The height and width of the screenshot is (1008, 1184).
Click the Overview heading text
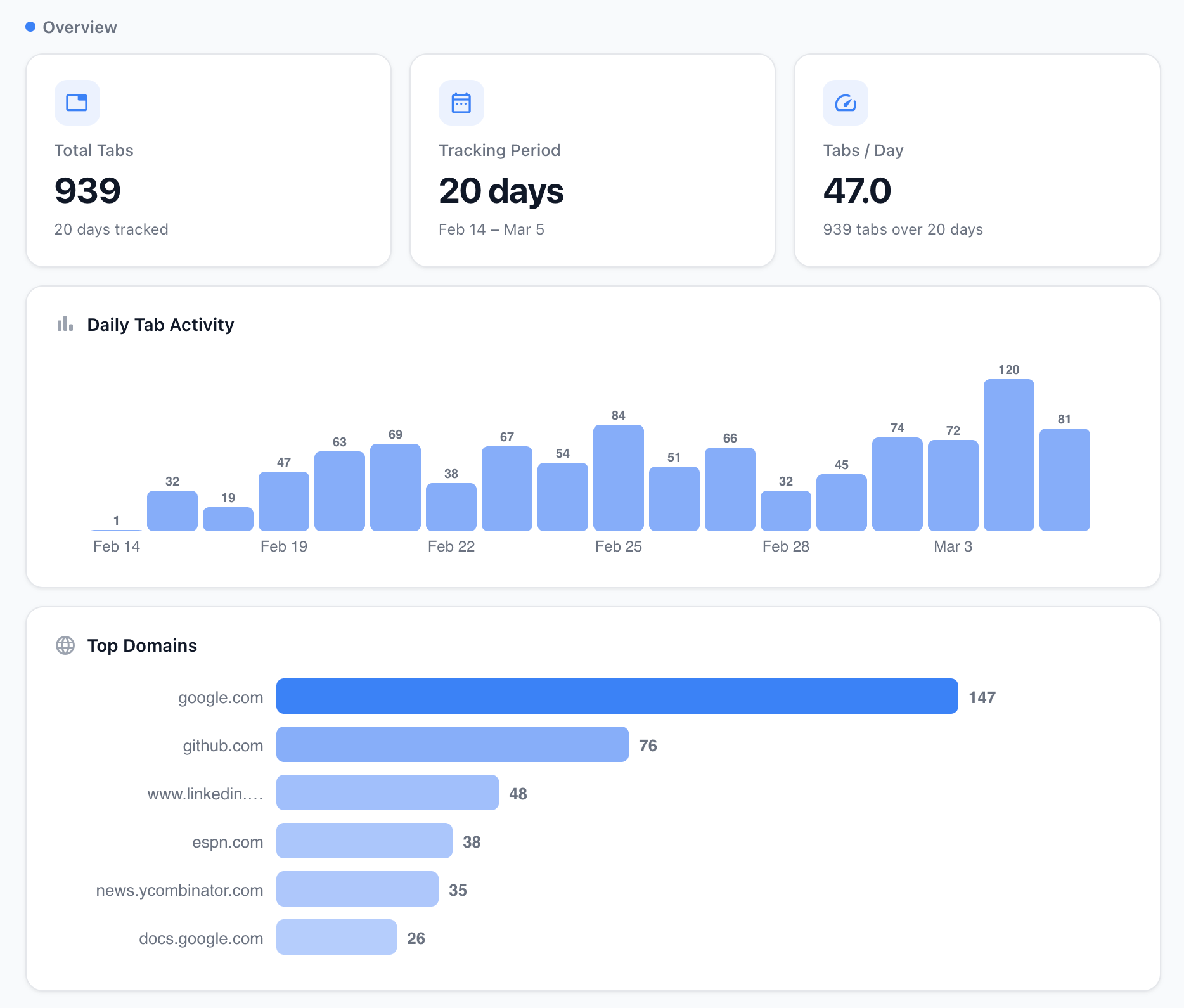[x=79, y=27]
